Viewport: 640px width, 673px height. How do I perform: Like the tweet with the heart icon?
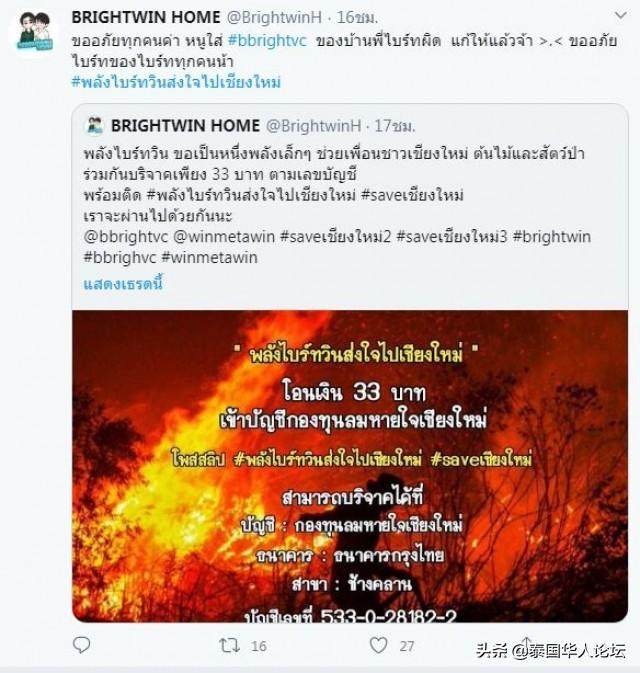pyautogui.click(x=379, y=645)
